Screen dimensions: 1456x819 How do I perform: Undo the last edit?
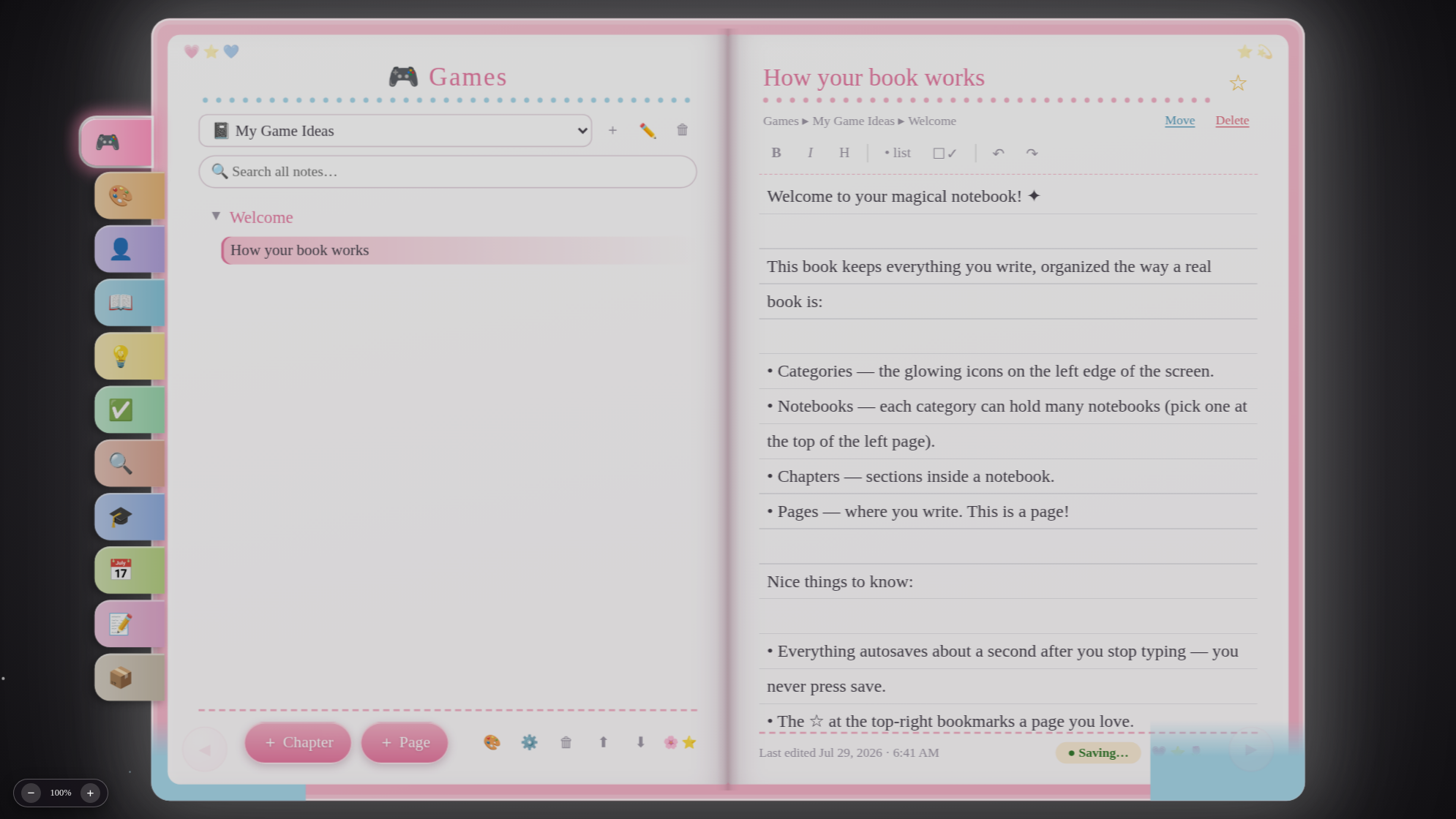point(998,153)
